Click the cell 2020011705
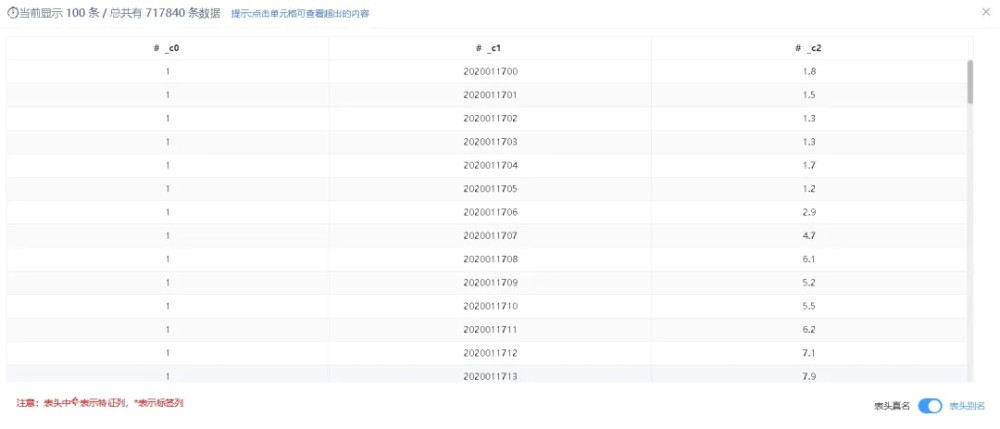 [x=490, y=189]
